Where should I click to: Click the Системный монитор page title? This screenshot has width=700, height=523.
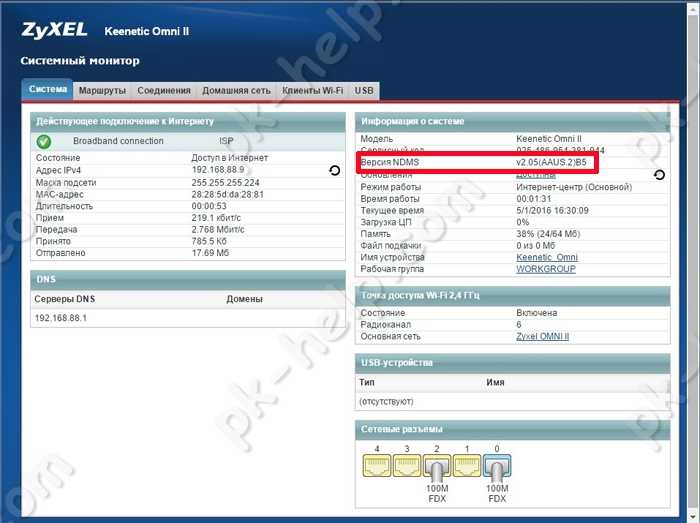(x=80, y=61)
